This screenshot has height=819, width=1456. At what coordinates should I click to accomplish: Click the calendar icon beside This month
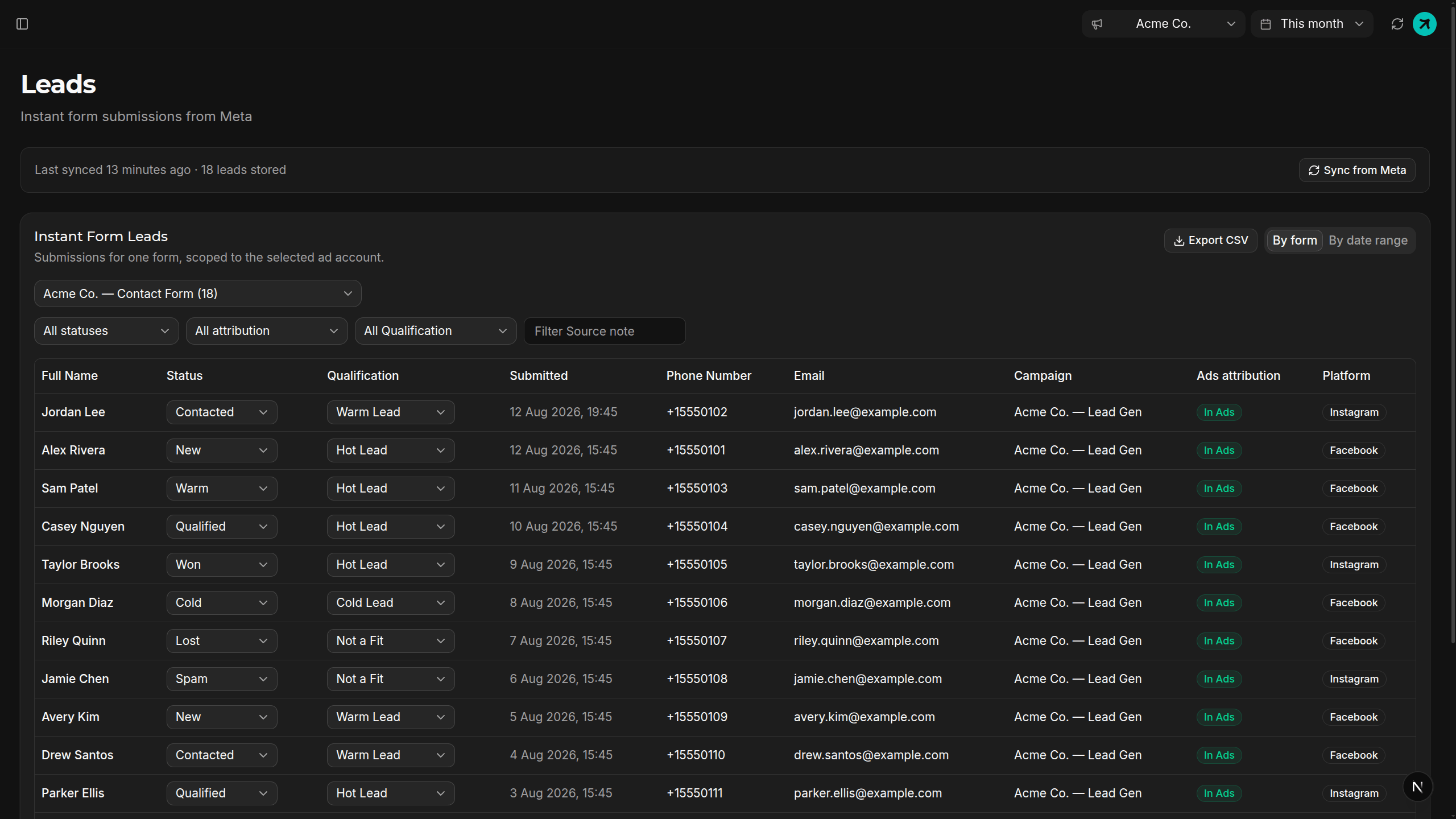1265,24
